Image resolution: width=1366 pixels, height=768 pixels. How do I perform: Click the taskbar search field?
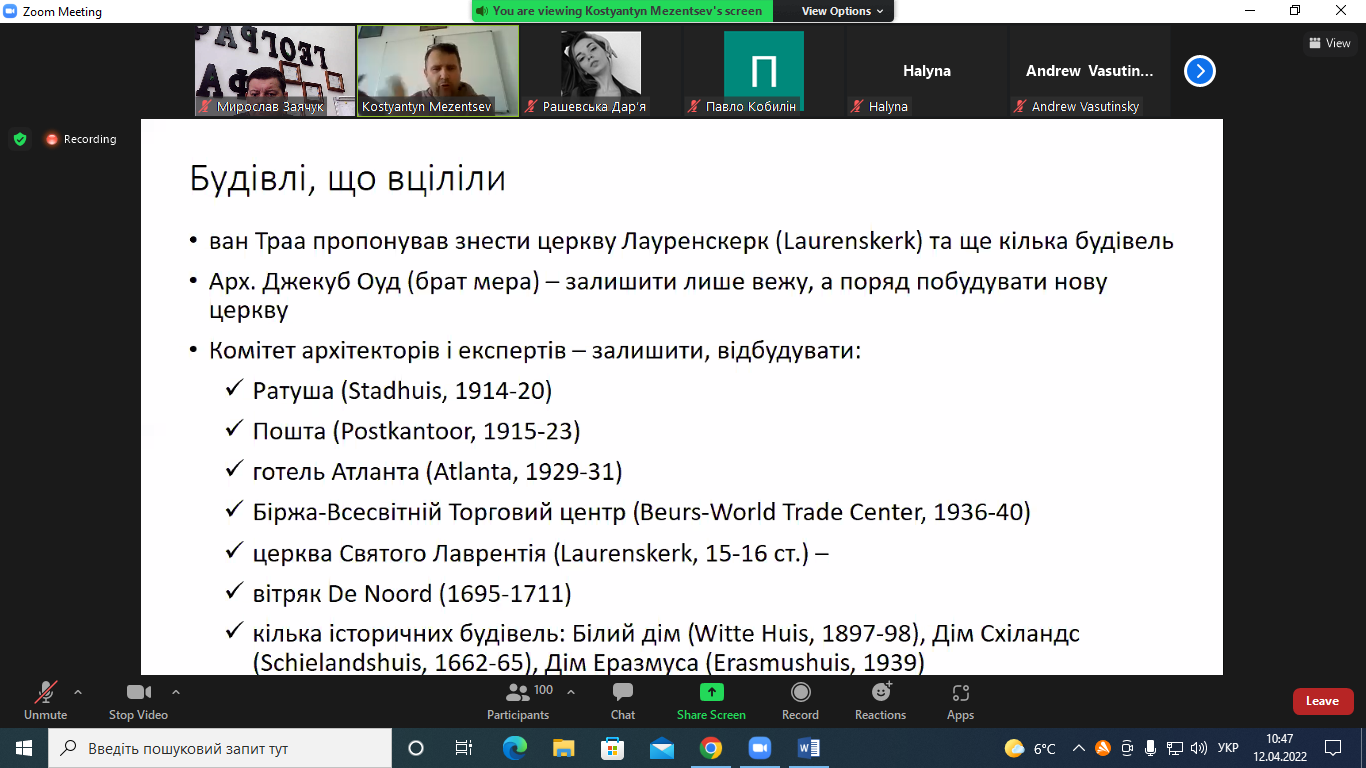(x=220, y=748)
